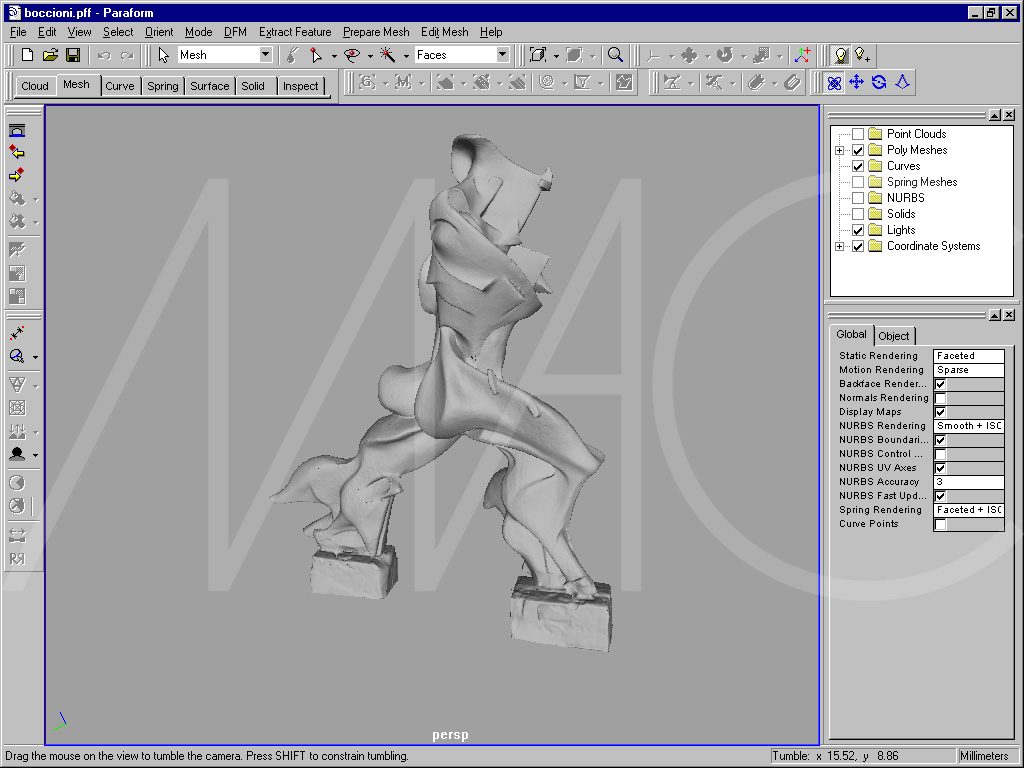Click the red-tipped pick arrow icon
Image resolution: width=1024 pixels, height=768 pixels.
pos(316,56)
